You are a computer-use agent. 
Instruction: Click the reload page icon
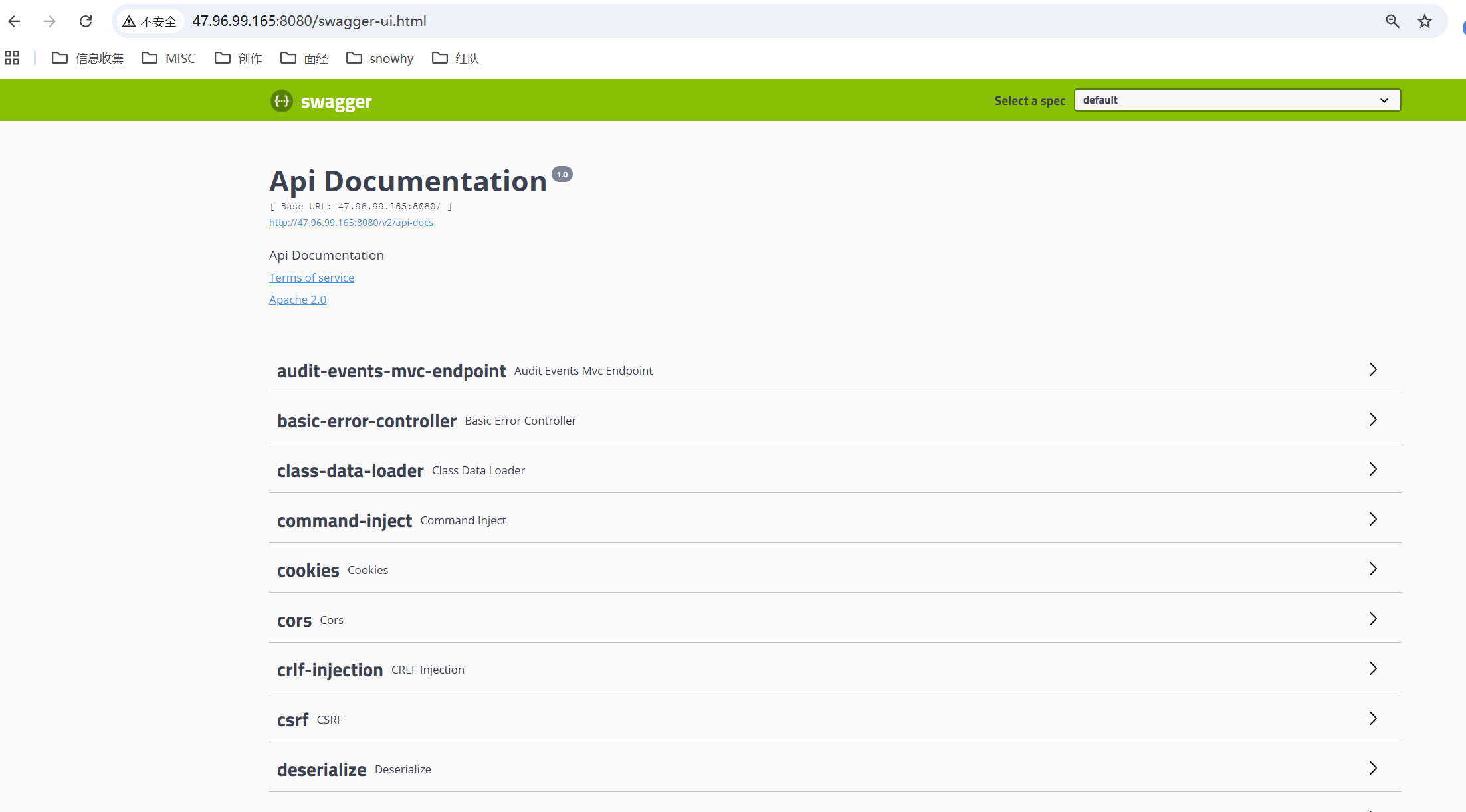[86, 21]
